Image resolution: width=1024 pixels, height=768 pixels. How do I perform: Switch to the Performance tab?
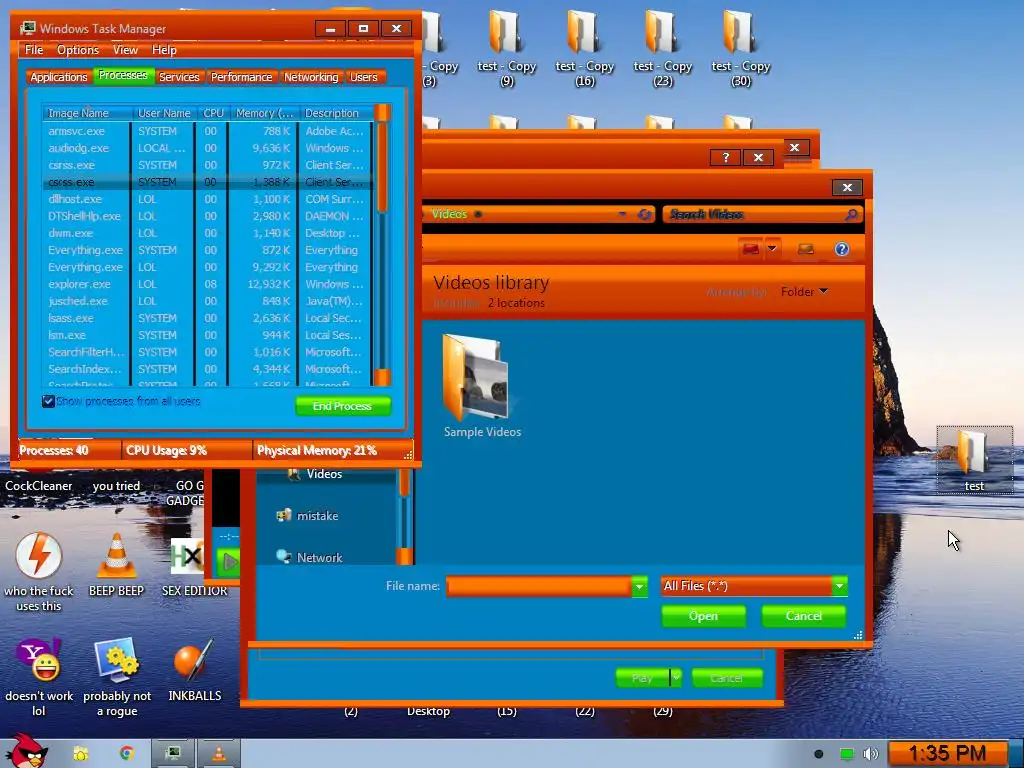click(x=241, y=77)
